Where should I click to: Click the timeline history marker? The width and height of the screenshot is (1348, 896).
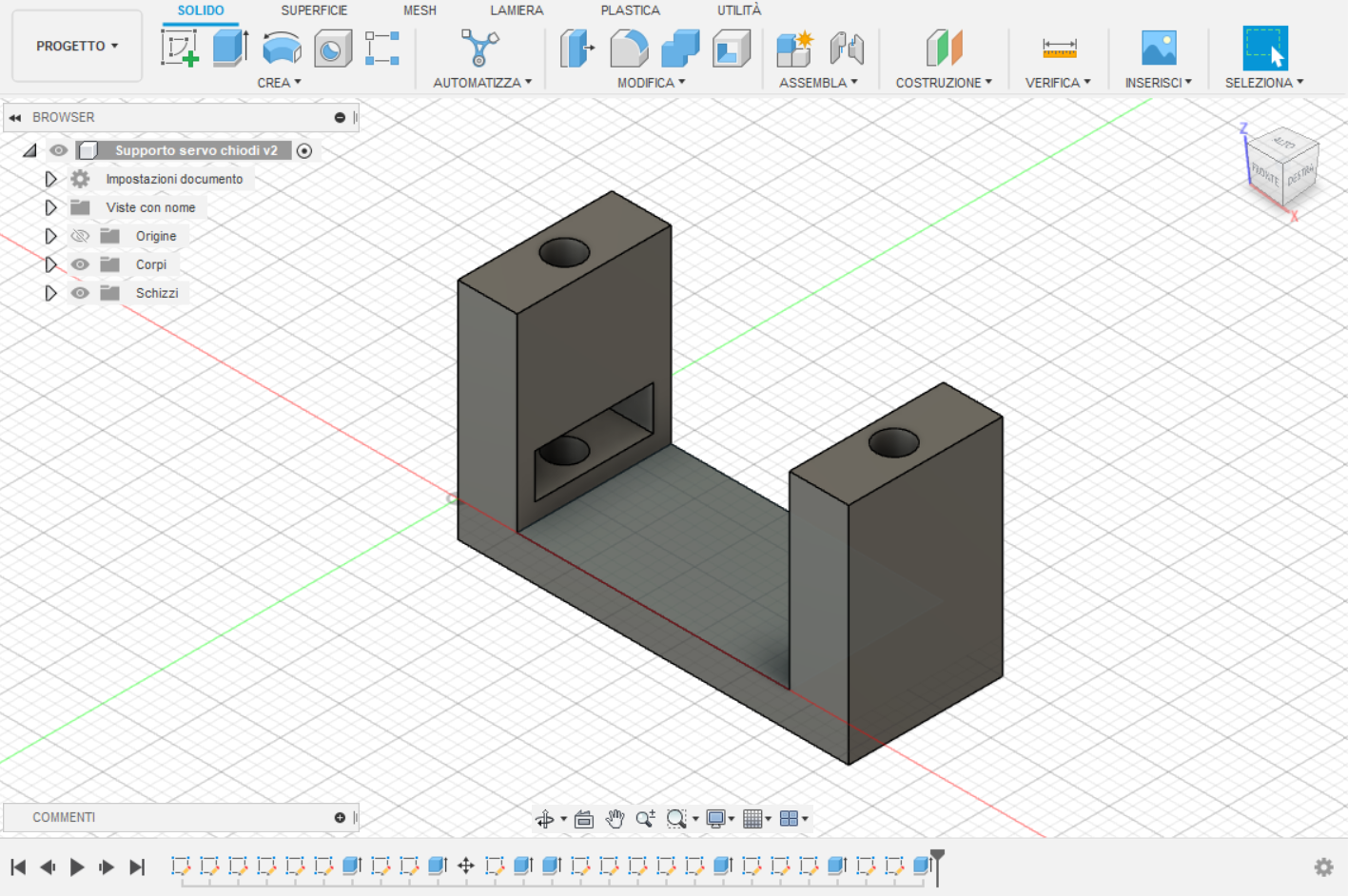937,866
